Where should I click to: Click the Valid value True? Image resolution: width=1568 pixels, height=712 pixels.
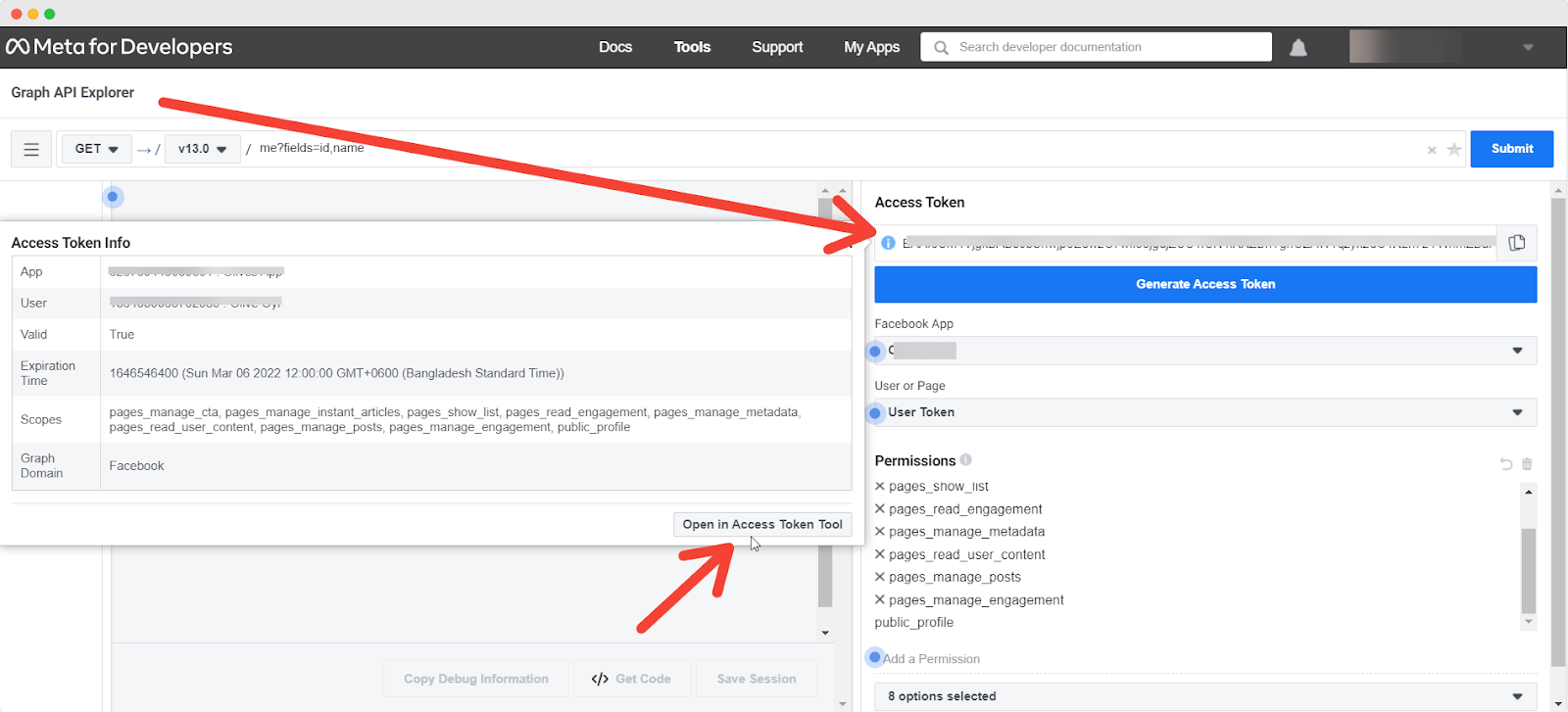122,335
